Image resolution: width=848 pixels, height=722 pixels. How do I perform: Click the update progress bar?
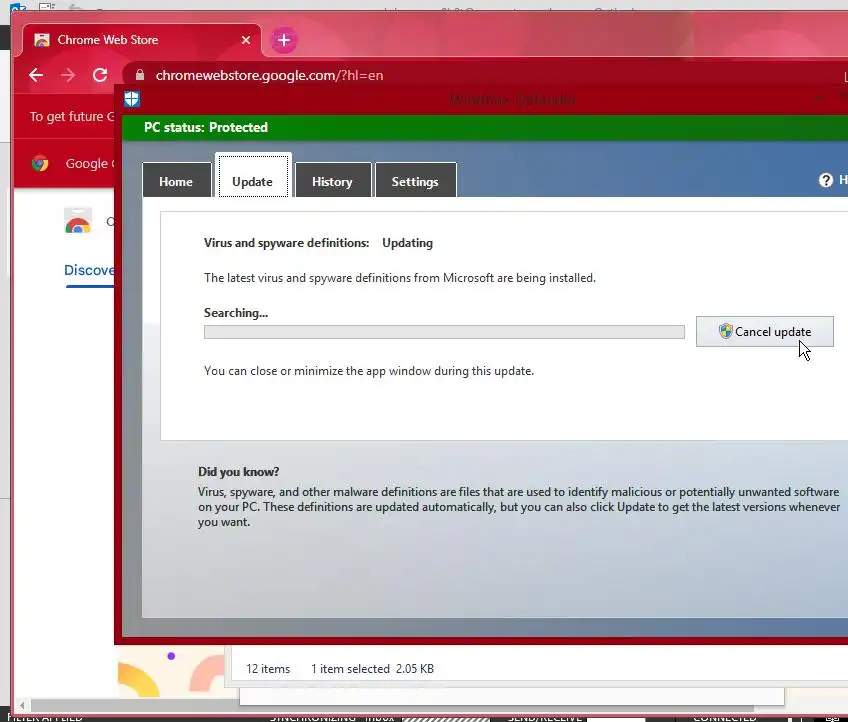pos(444,332)
